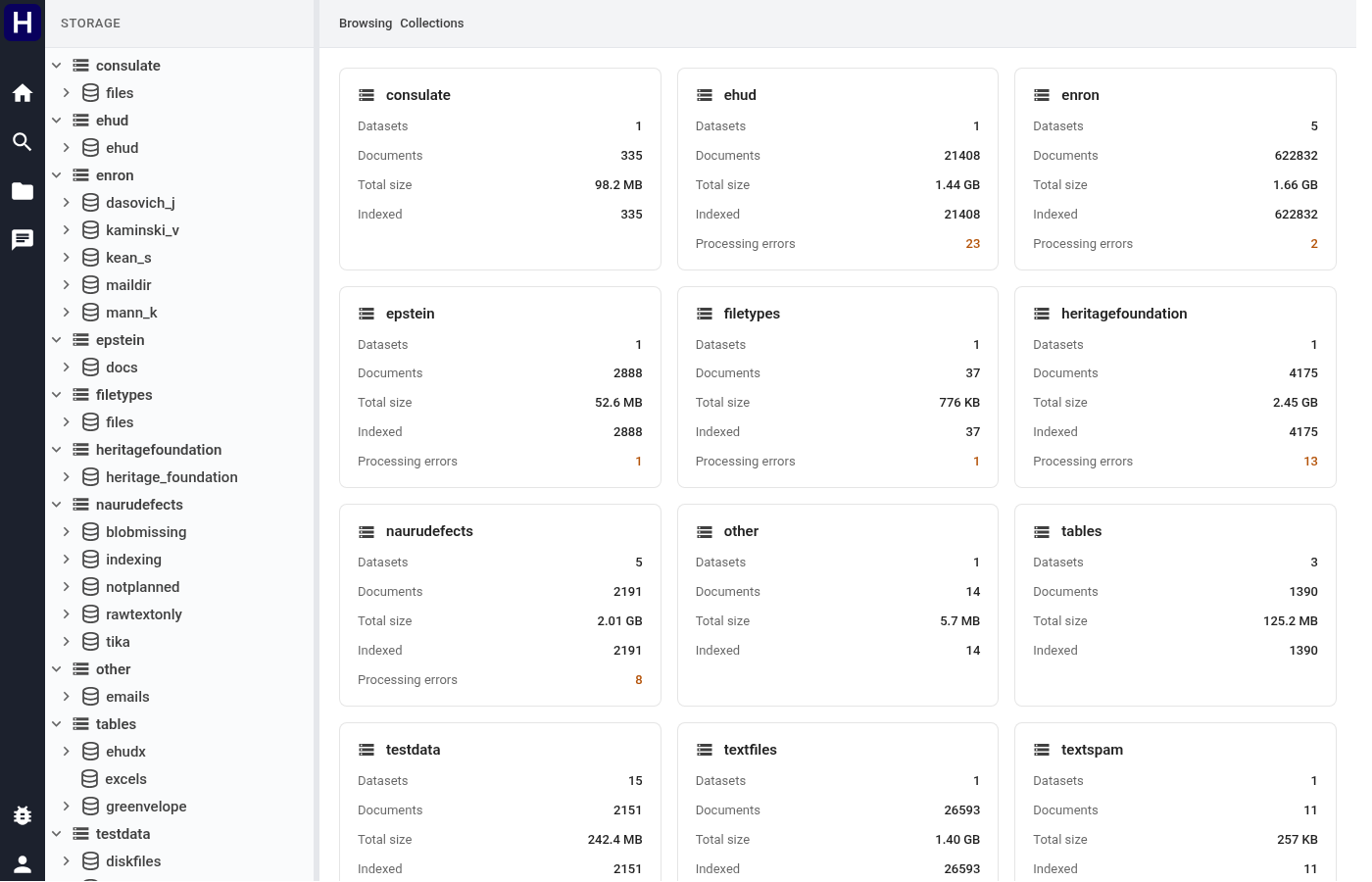1372x882 pixels.
Task: Click the 13 processing errors on heritagefoundation card
Action: click(x=1310, y=462)
